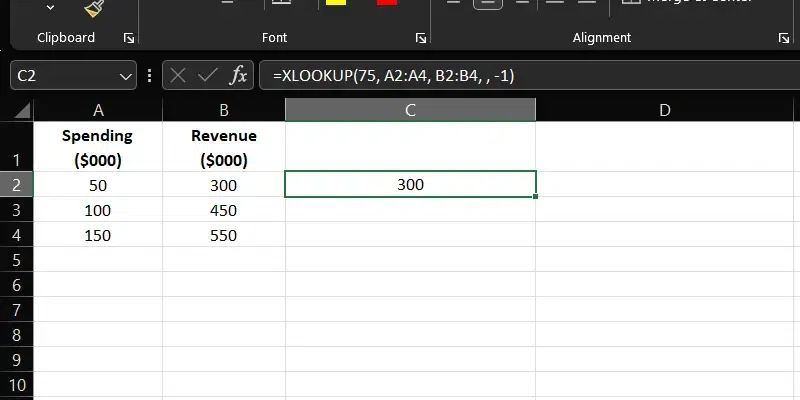This screenshot has height=400, width=800.
Task: Click into the XLOOKUP formula in the formula bar
Action: 393,76
